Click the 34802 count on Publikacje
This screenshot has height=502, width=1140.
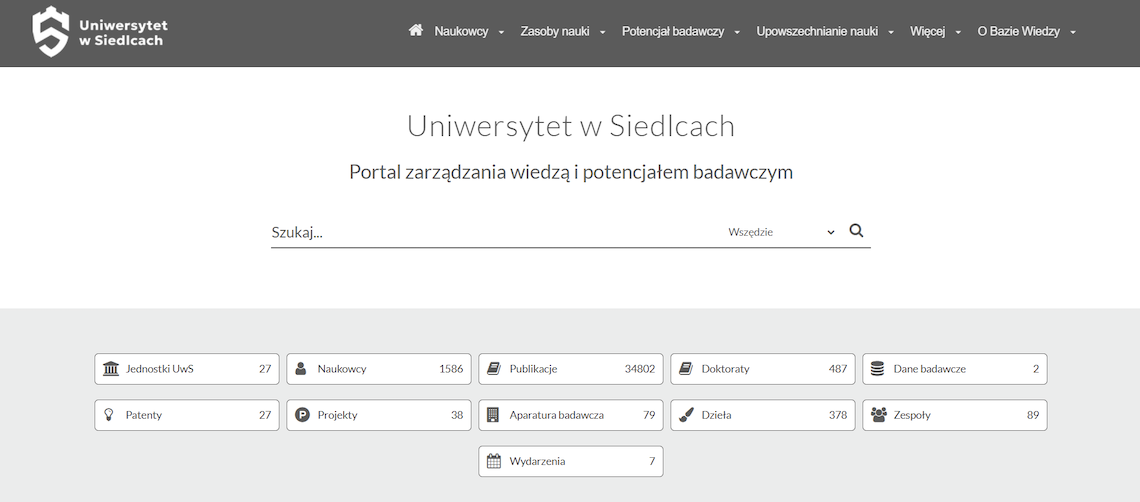point(640,369)
